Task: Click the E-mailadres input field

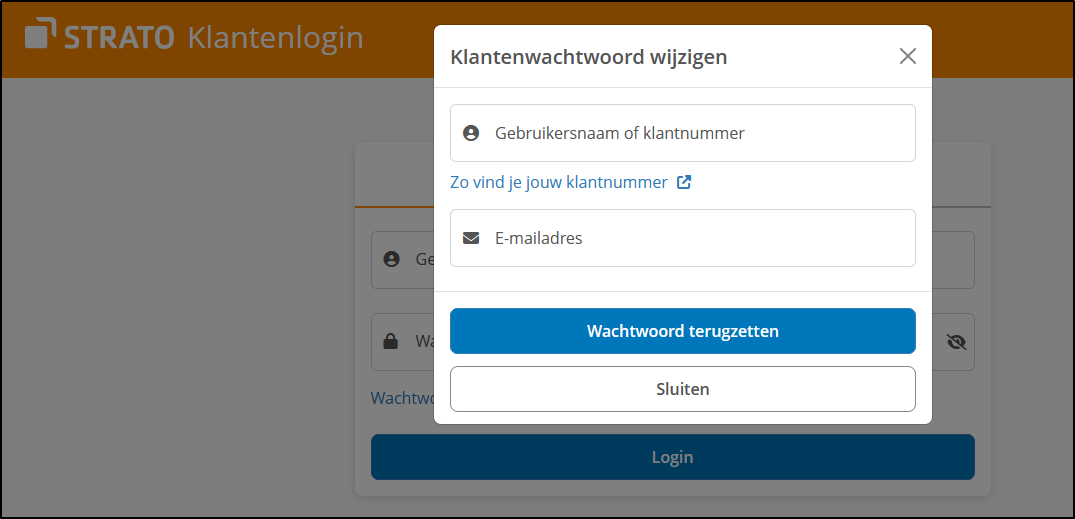Action: point(682,238)
